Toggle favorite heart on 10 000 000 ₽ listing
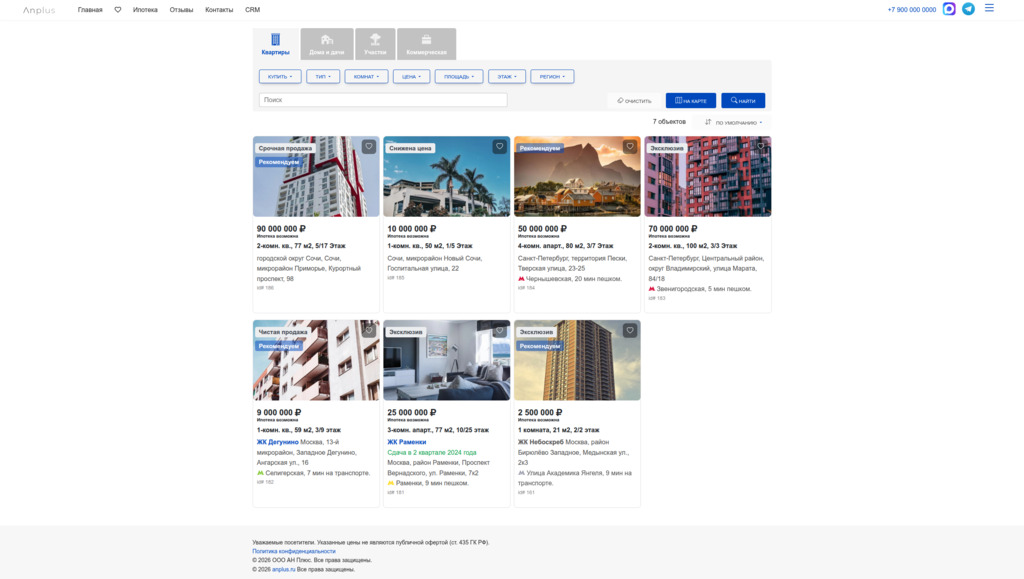Image resolution: width=1024 pixels, height=579 pixels. pos(499,147)
